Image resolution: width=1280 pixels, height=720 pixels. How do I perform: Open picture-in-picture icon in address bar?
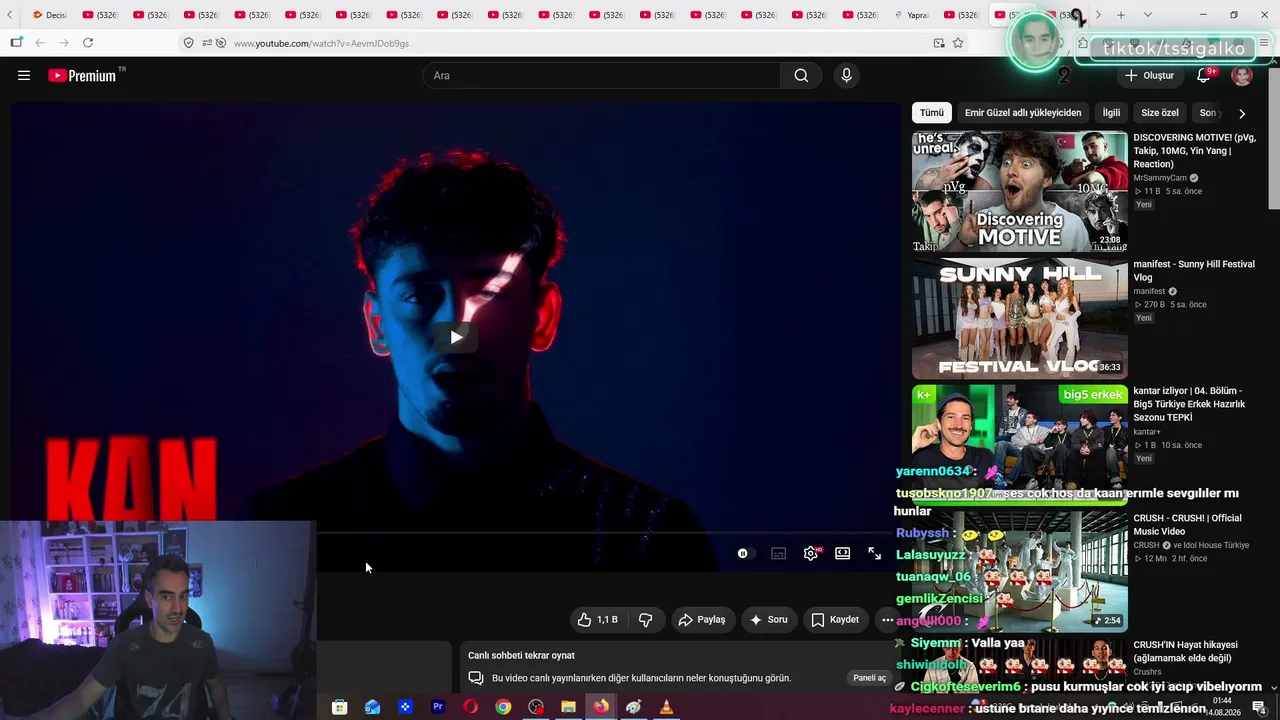pos(939,43)
